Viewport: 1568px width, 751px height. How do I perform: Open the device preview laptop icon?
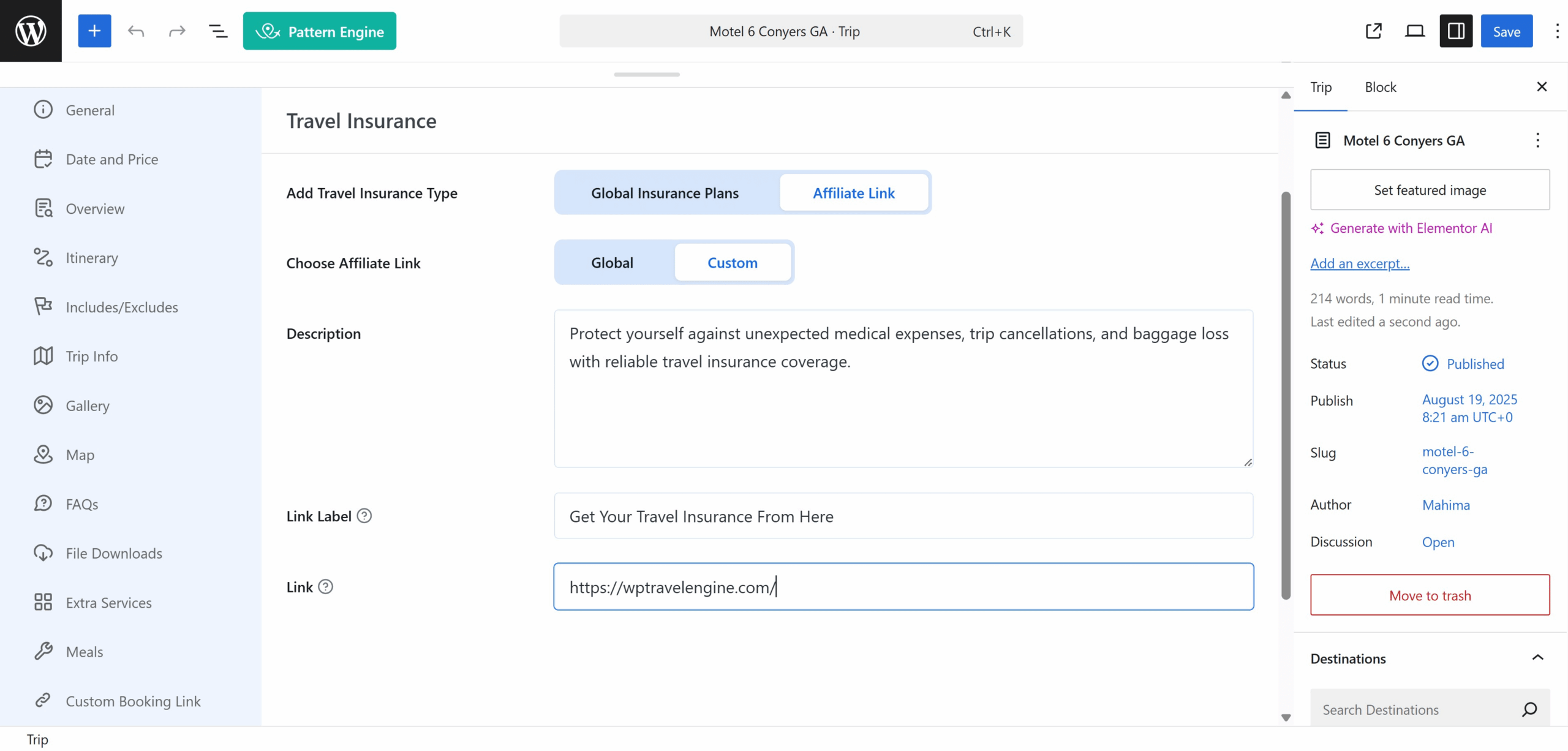pyautogui.click(x=1414, y=31)
